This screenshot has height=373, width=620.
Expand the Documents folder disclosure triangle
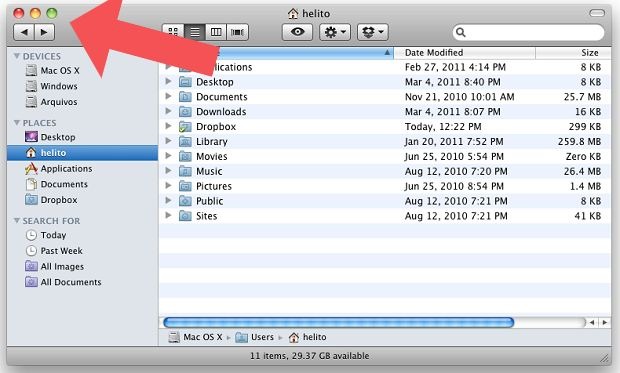point(168,97)
